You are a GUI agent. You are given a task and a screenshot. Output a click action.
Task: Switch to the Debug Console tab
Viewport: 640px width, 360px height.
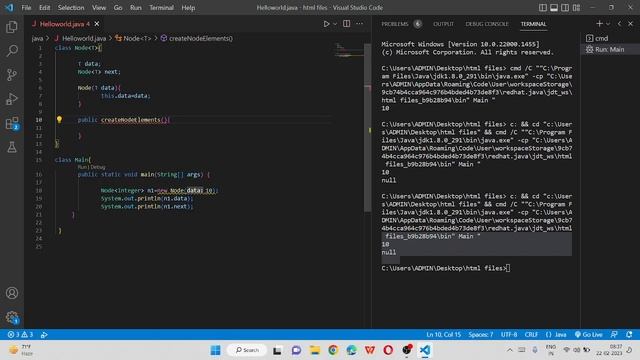(487, 24)
